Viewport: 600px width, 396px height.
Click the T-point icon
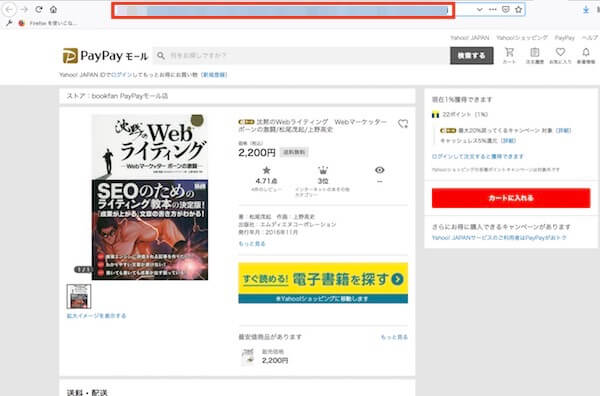(x=435, y=114)
